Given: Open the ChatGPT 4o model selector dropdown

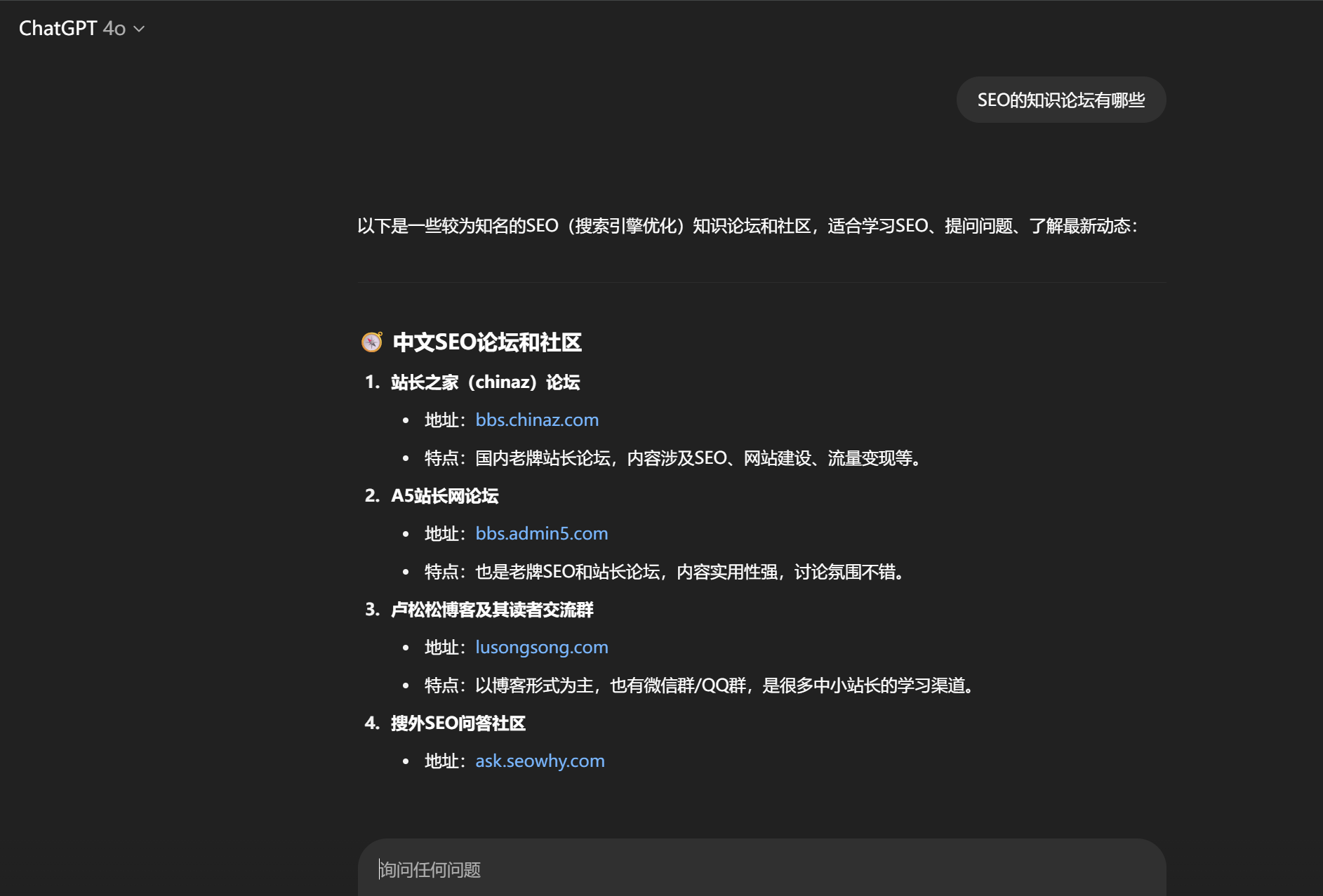Looking at the screenshot, I should (81, 28).
